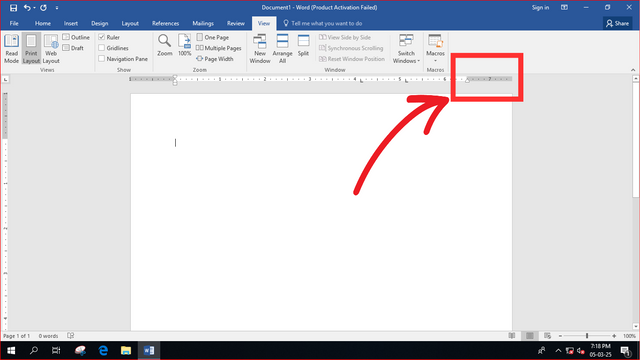Open the Layout ribbon tab
This screenshot has height=360, width=640.
130,23
